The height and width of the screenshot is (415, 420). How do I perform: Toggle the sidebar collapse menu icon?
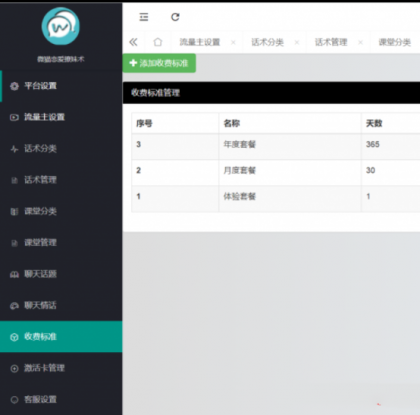click(144, 17)
